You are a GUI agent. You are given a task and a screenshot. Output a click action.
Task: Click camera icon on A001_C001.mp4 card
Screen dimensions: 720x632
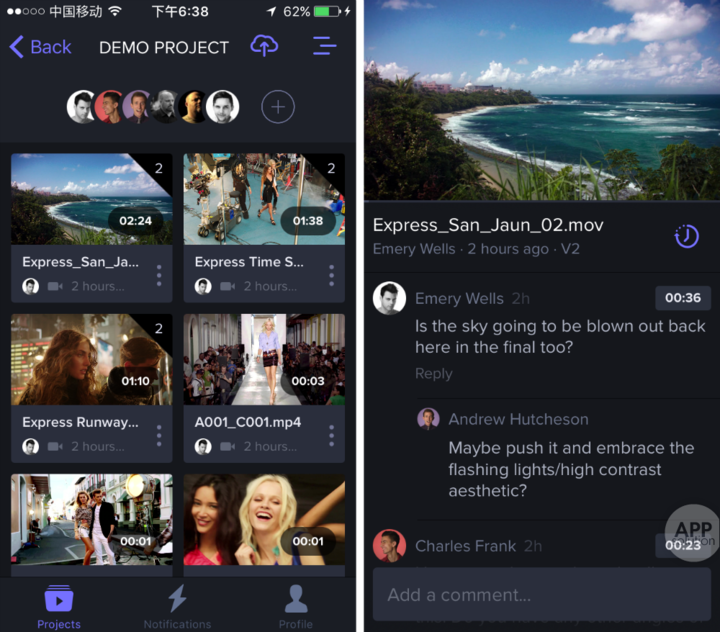pyautogui.click(x=227, y=446)
